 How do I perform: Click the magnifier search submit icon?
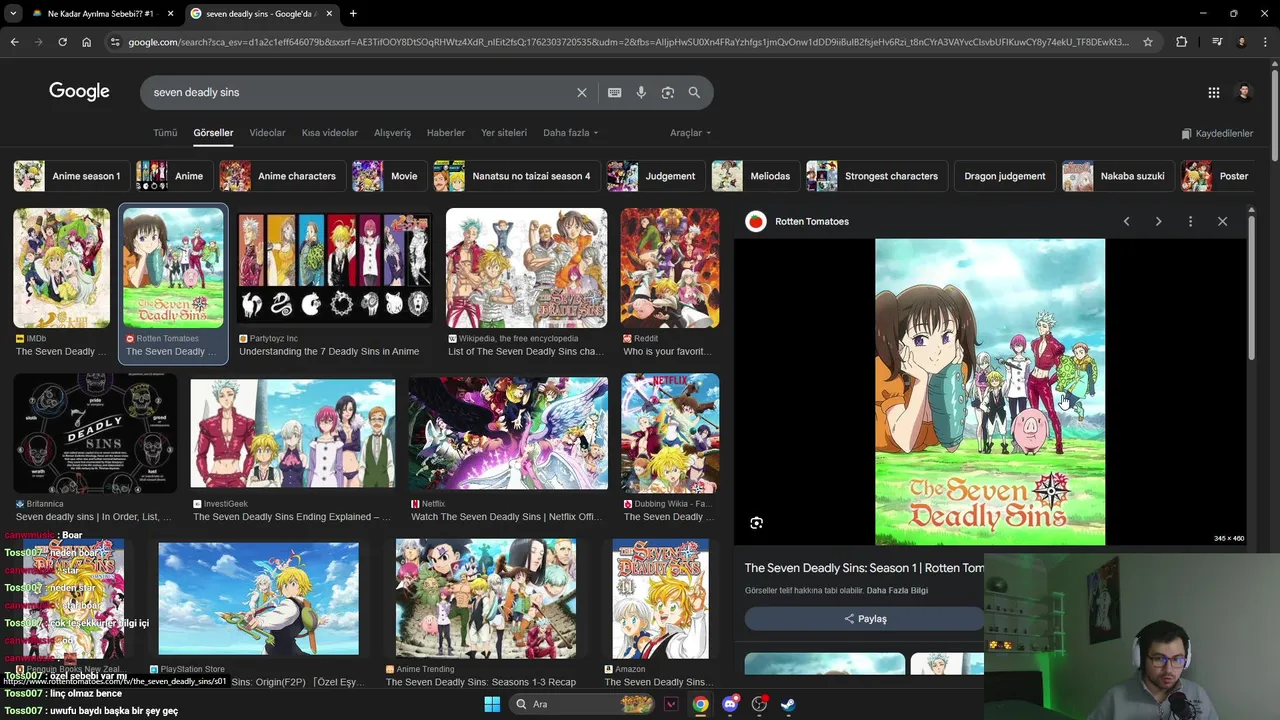click(x=694, y=92)
